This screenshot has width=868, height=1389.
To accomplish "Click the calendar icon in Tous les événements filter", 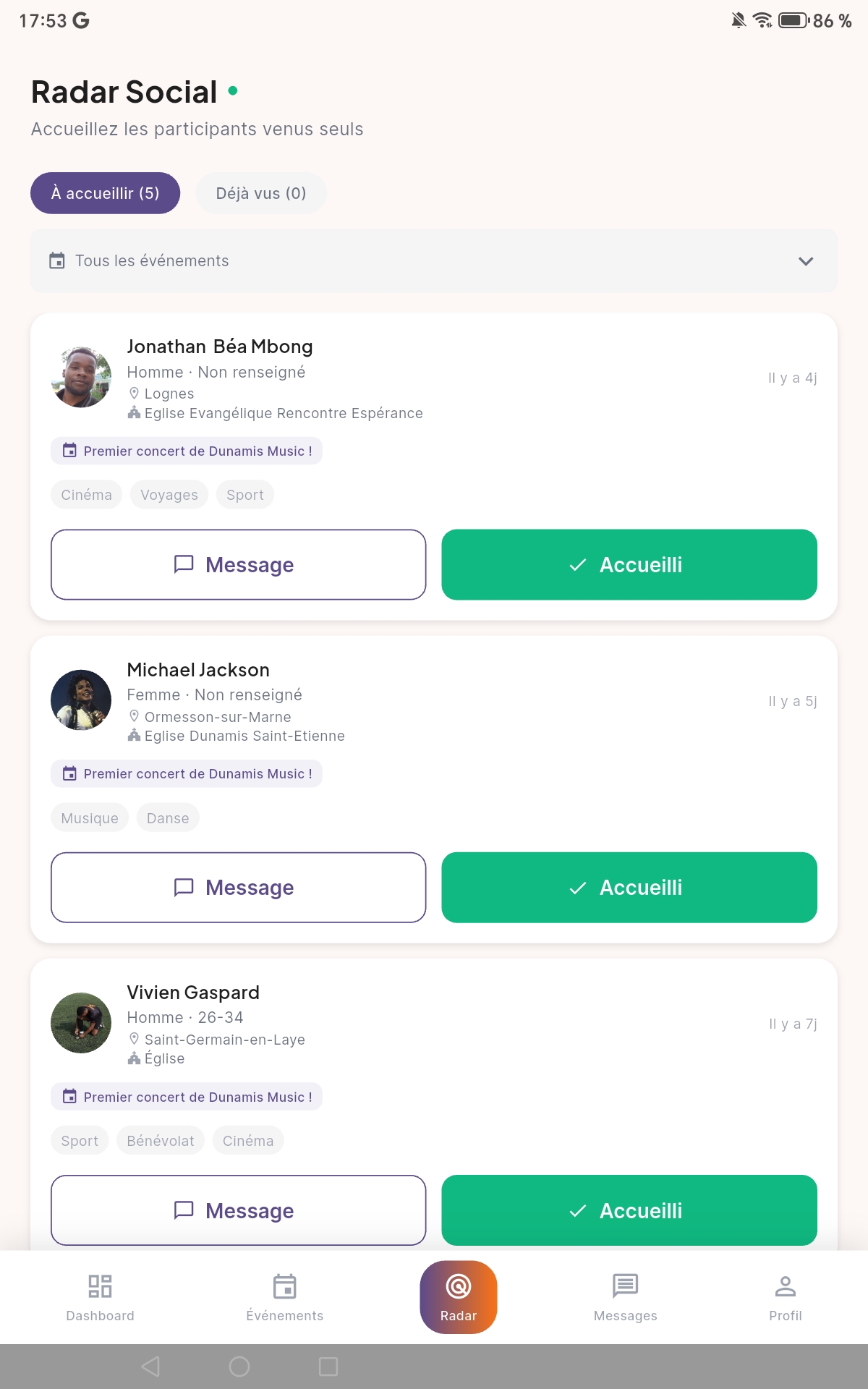I will click(x=57, y=260).
